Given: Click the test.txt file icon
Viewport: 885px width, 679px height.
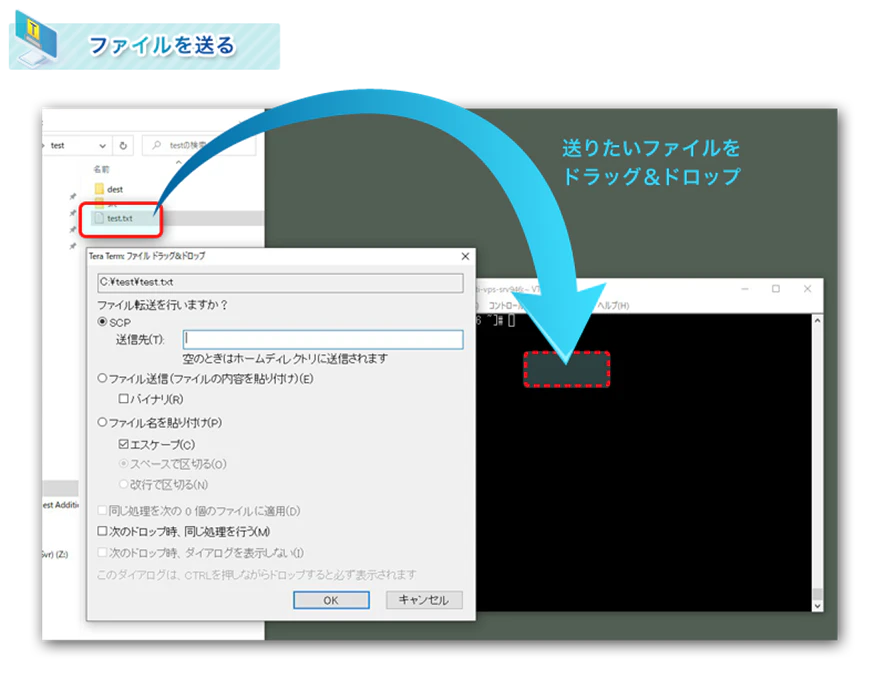Looking at the screenshot, I should pos(99,218).
